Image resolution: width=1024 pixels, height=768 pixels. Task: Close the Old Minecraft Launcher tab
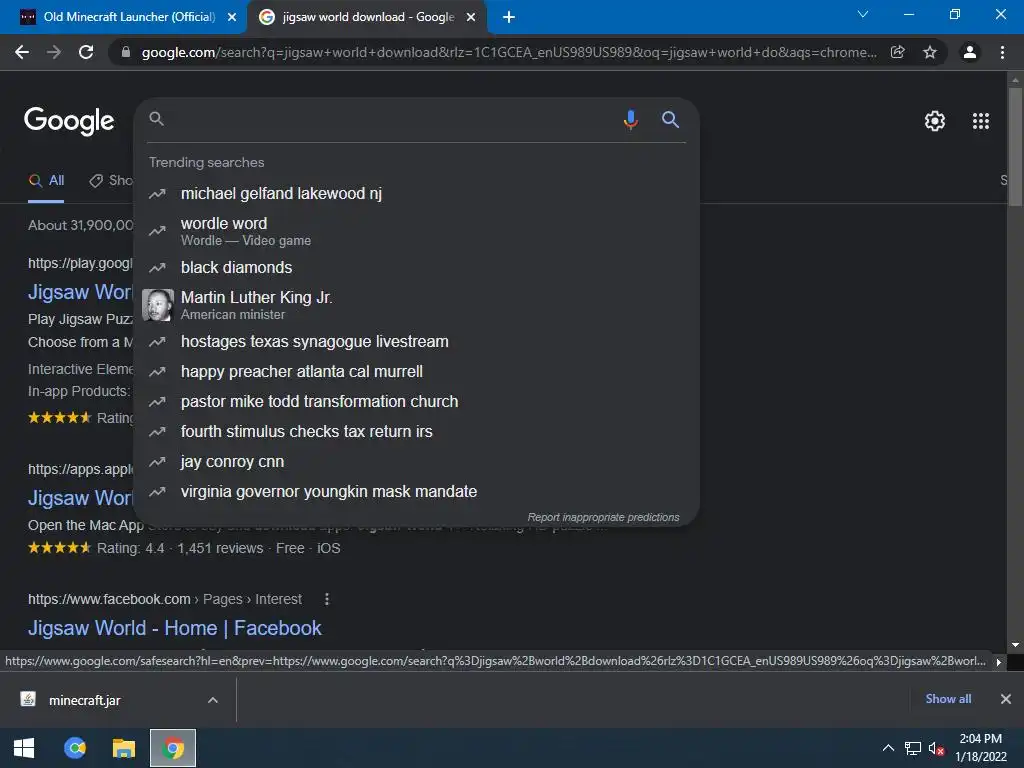pyautogui.click(x=232, y=17)
